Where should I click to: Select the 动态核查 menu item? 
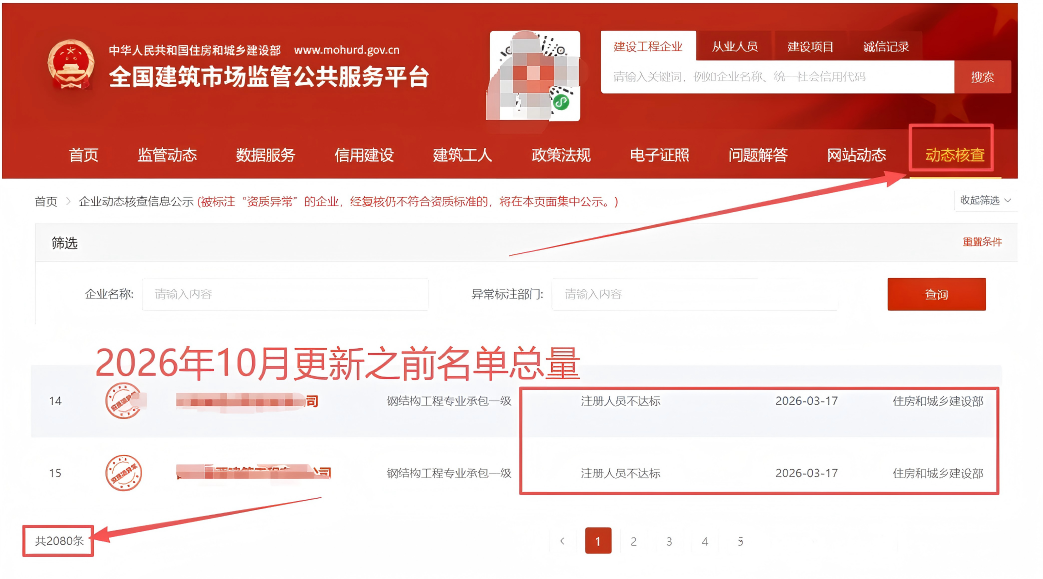pos(955,155)
